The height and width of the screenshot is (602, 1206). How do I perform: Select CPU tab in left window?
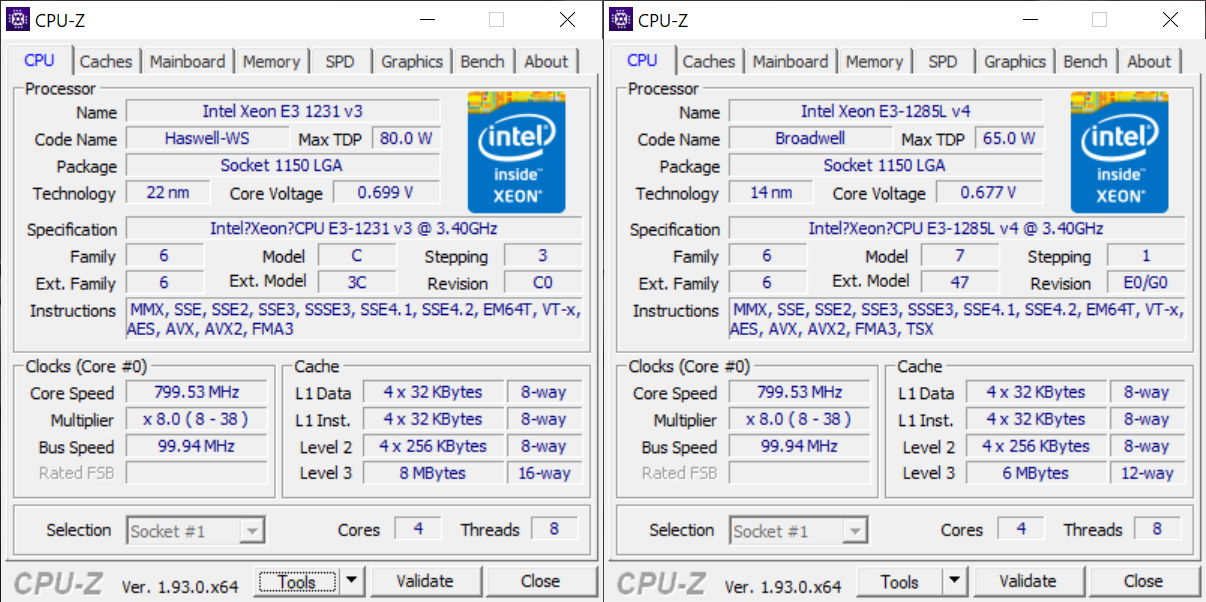(x=39, y=60)
